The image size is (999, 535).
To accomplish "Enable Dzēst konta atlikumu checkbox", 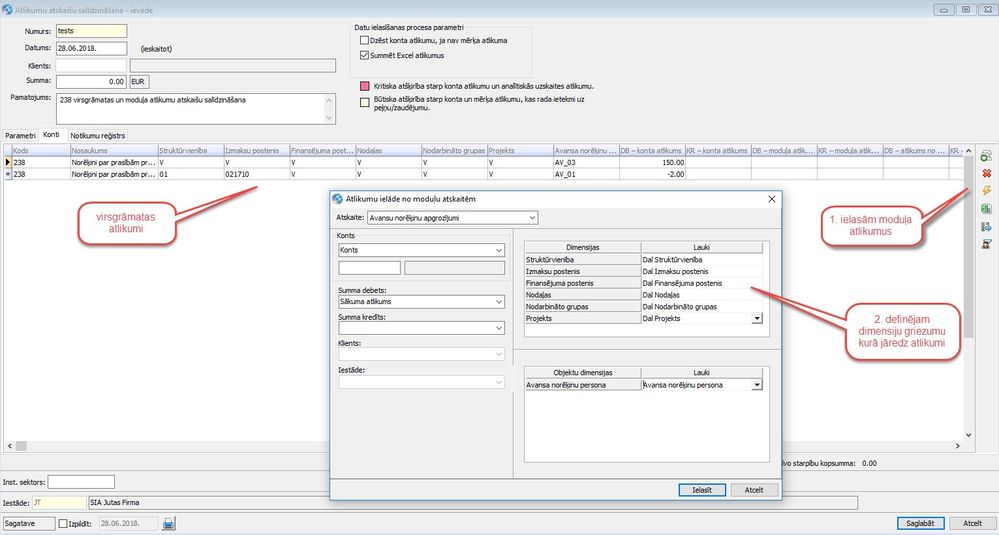I will tap(365, 40).
